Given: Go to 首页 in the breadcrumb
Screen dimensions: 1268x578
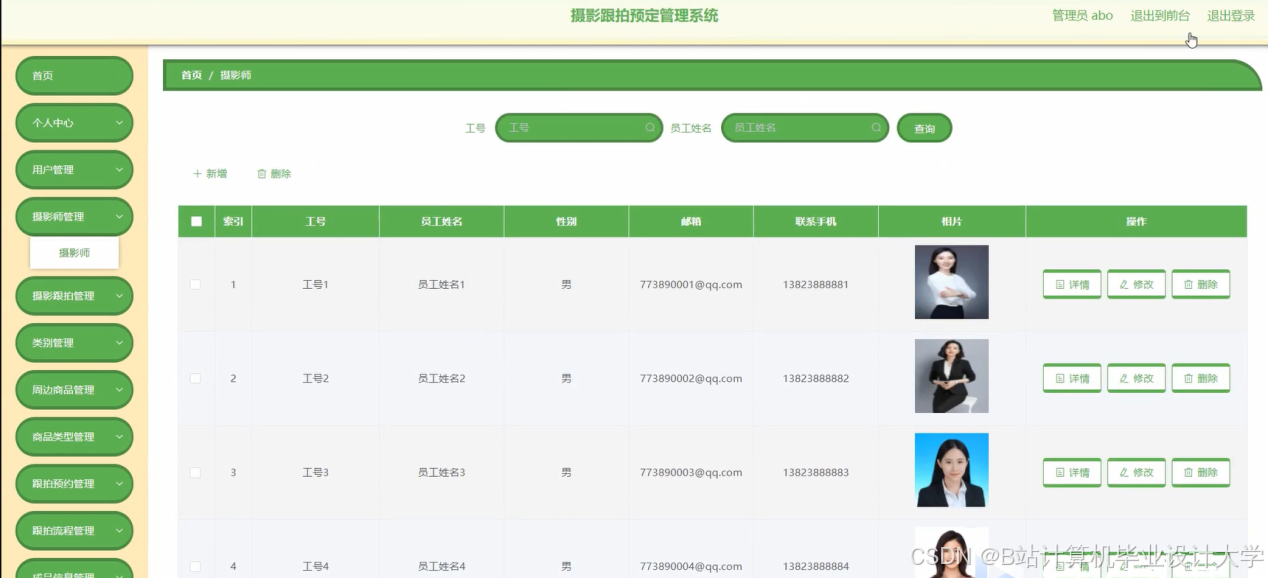Looking at the screenshot, I should click(x=191, y=75).
